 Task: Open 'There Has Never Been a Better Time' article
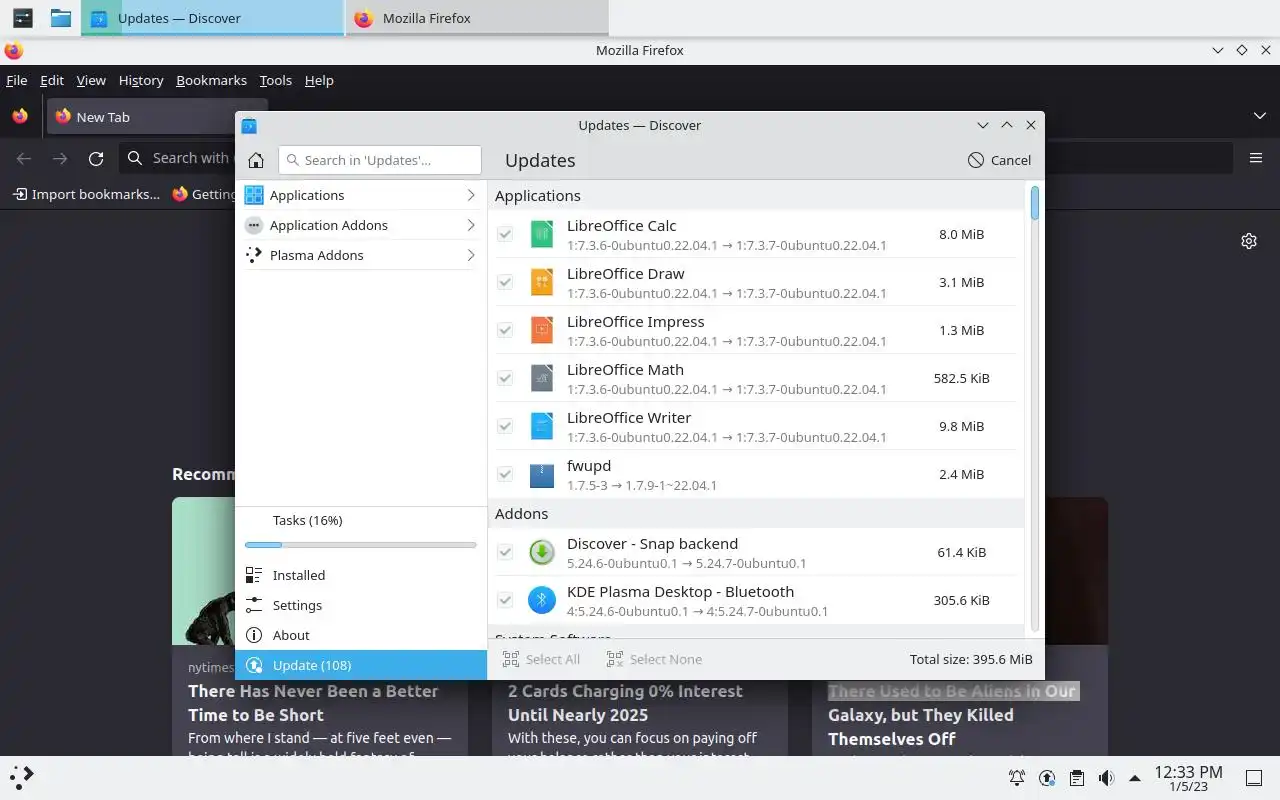(313, 703)
